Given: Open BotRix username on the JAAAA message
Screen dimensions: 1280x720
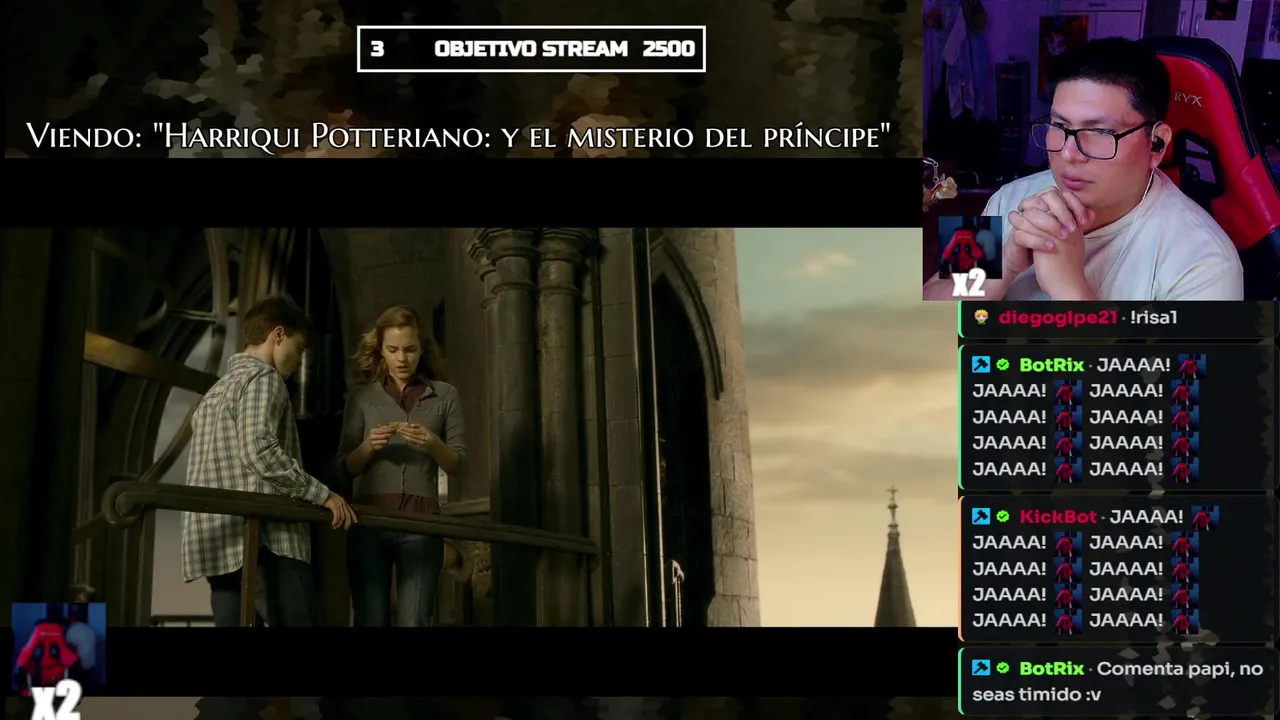Looking at the screenshot, I should coord(1051,365).
